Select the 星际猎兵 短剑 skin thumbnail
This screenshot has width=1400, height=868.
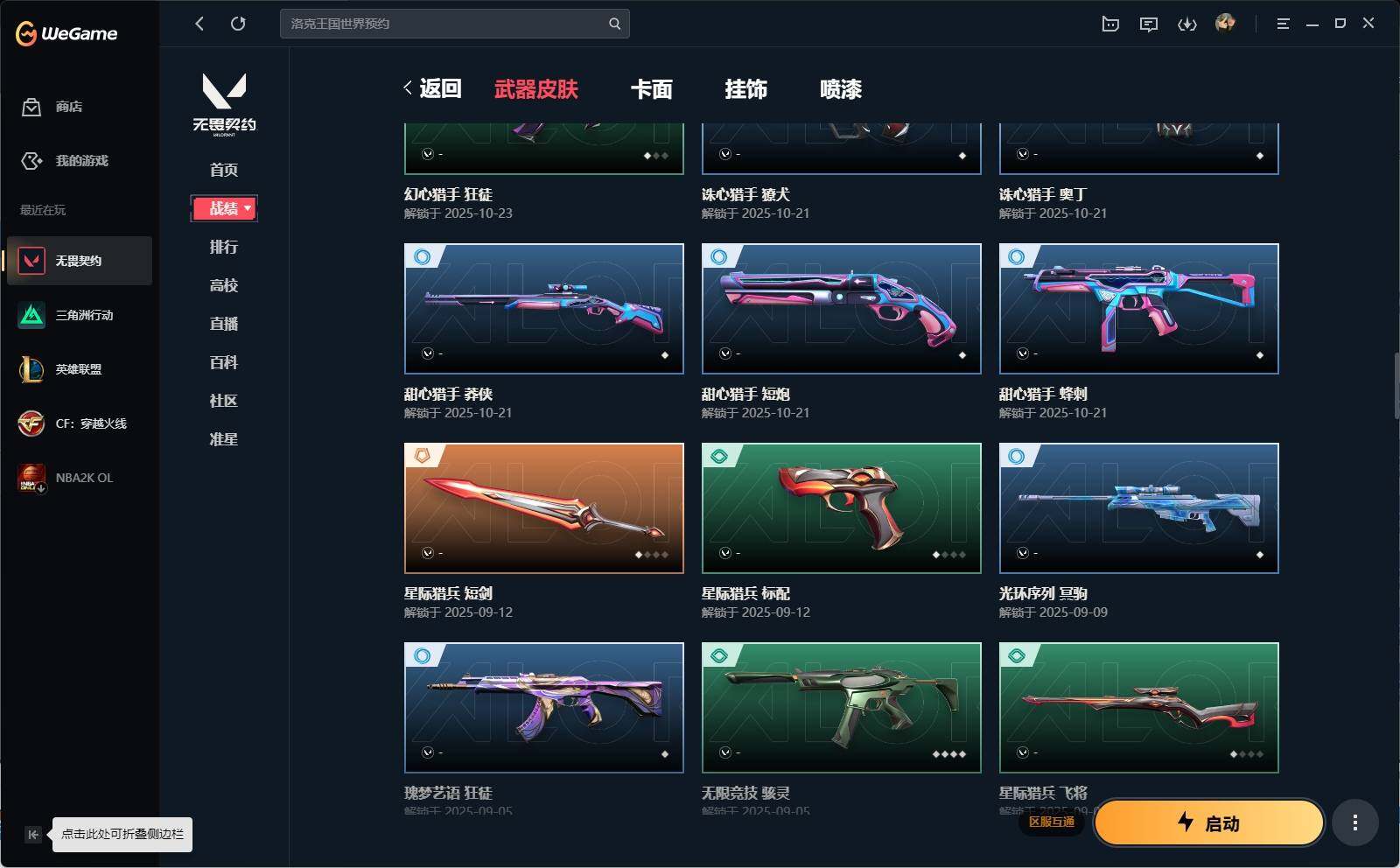pyautogui.click(x=544, y=508)
